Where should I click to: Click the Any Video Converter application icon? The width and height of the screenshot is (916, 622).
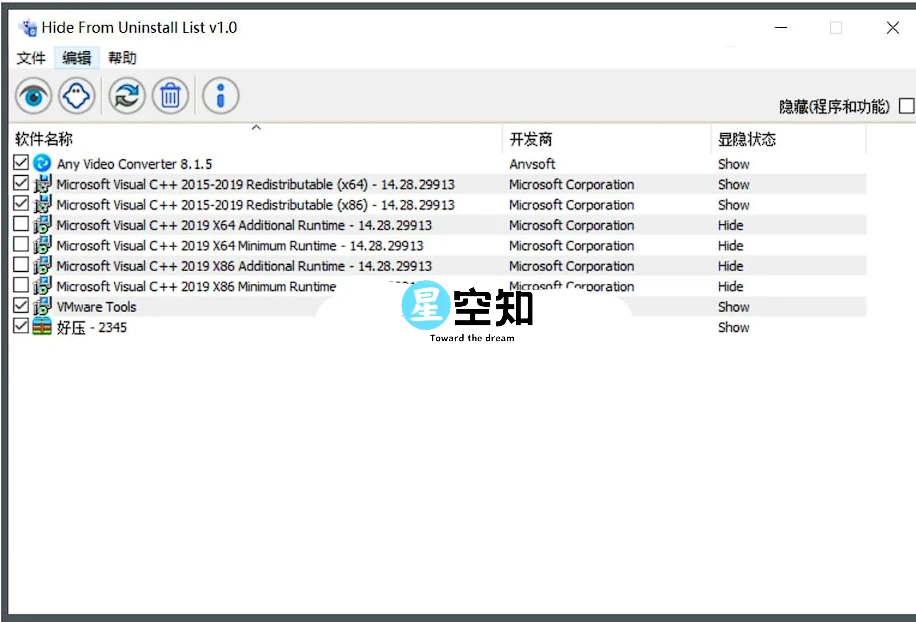coord(41,164)
